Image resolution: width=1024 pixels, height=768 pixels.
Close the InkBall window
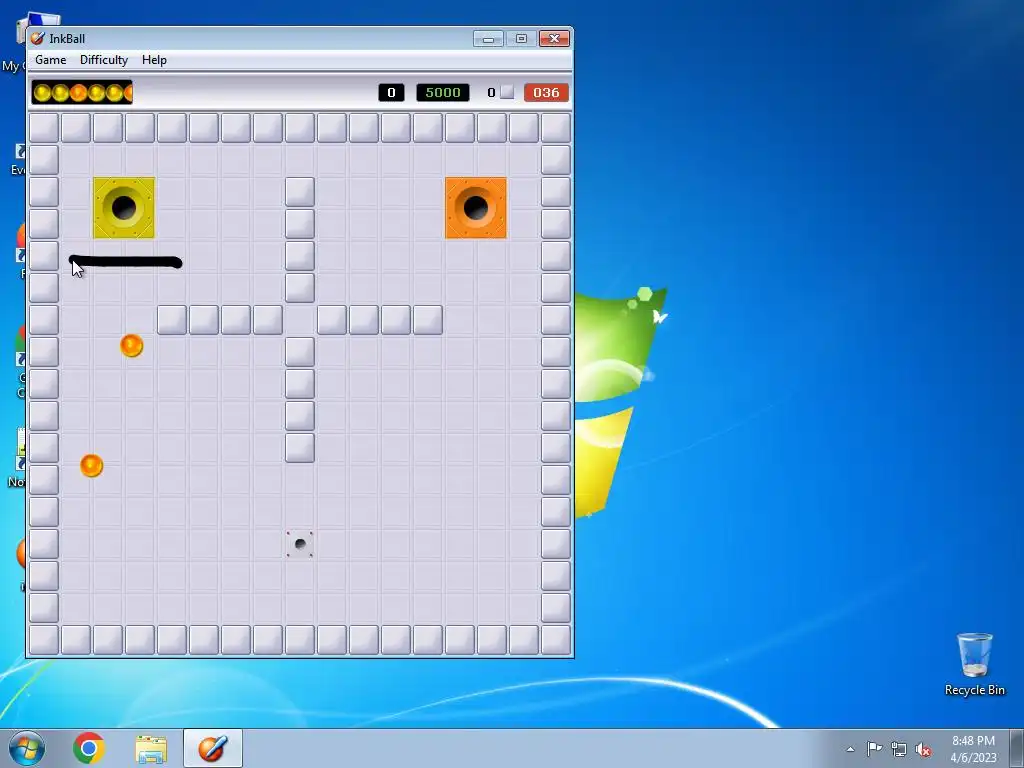click(x=554, y=39)
